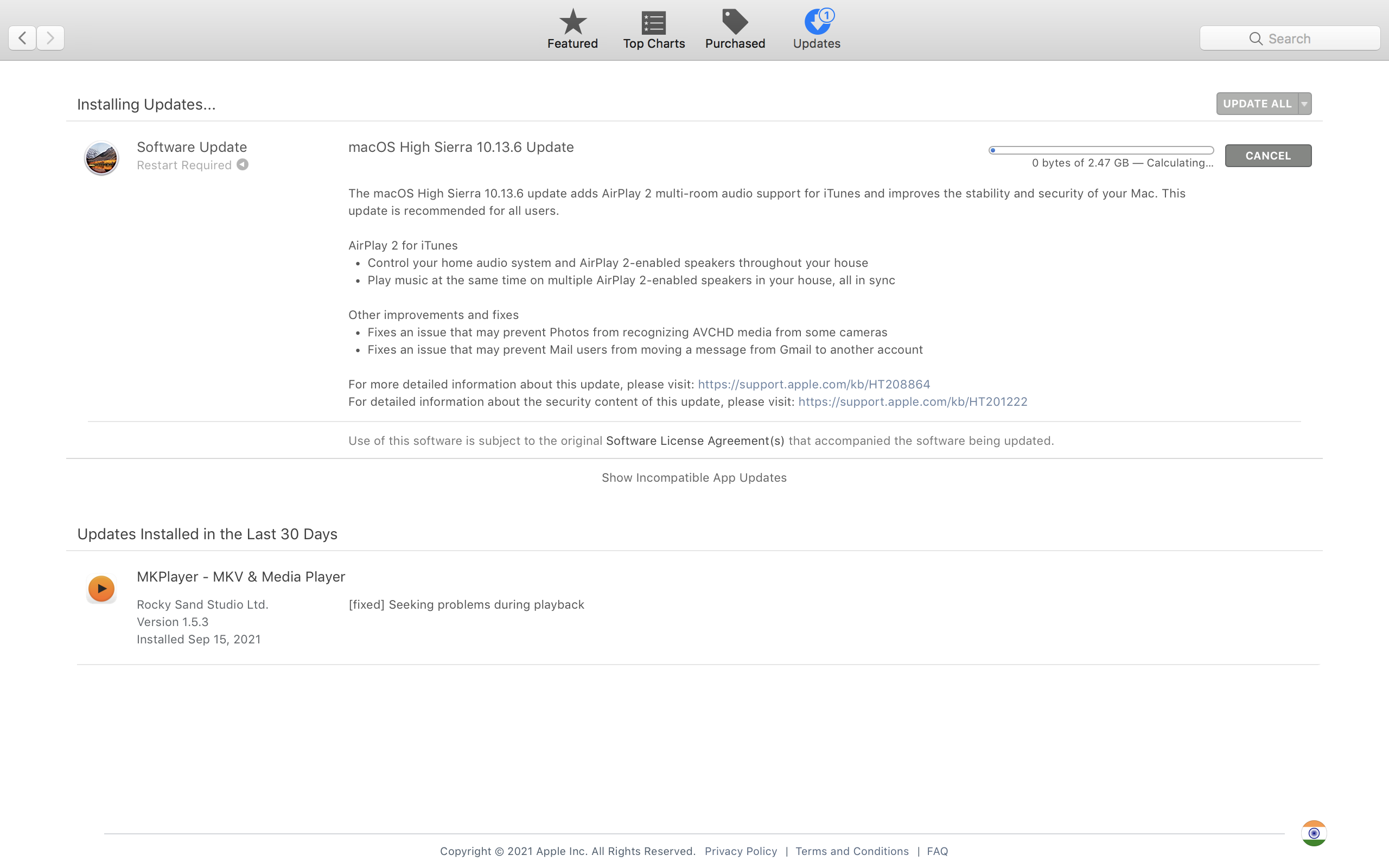Click the MKPlayer app icon
Image resolution: width=1389 pixels, height=868 pixels.
pos(101,589)
